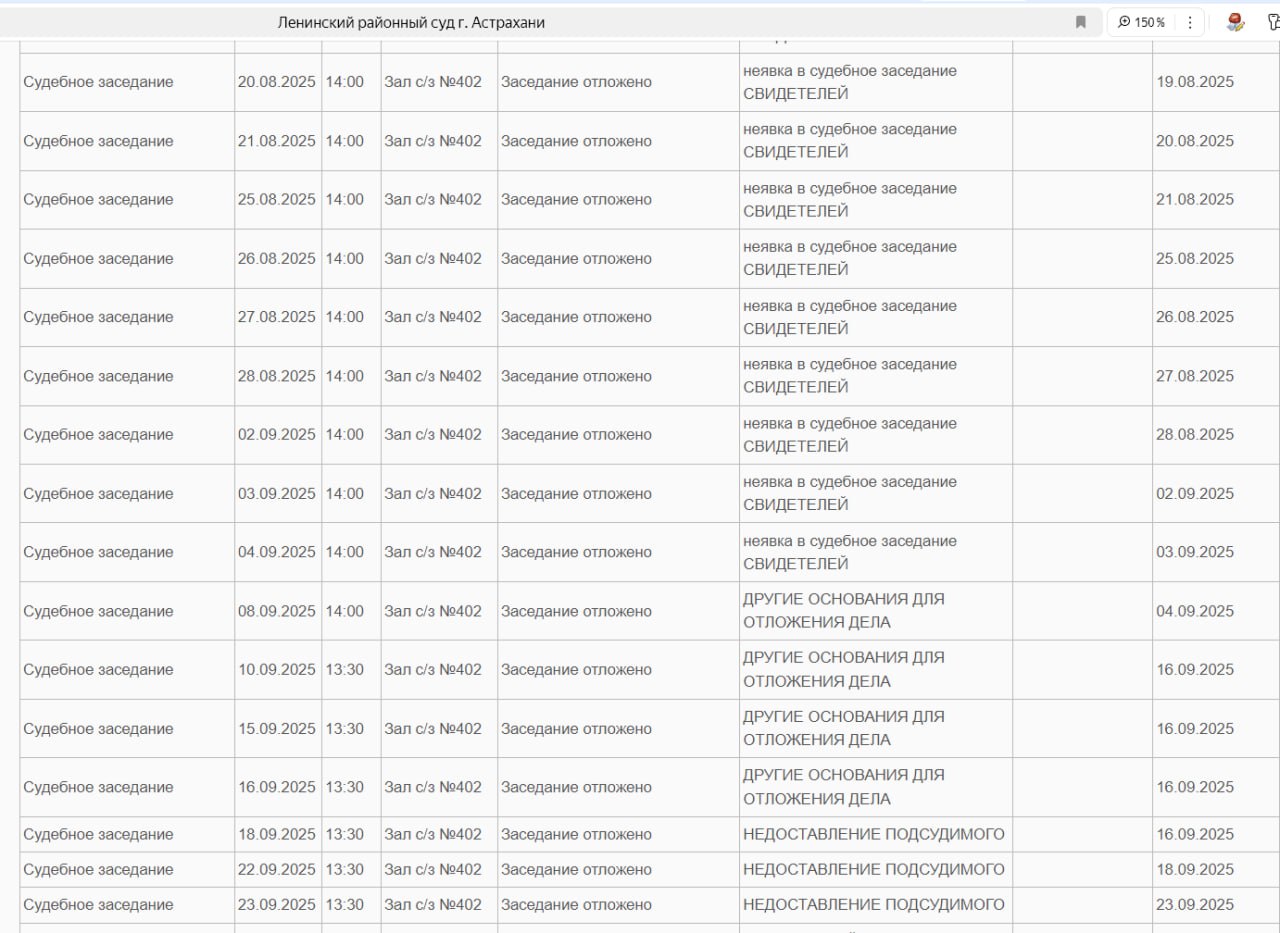Click the 14:00 time in the 21.08.2025 hearing row
The height and width of the screenshot is (933, 1280).
tap(345, 141)
